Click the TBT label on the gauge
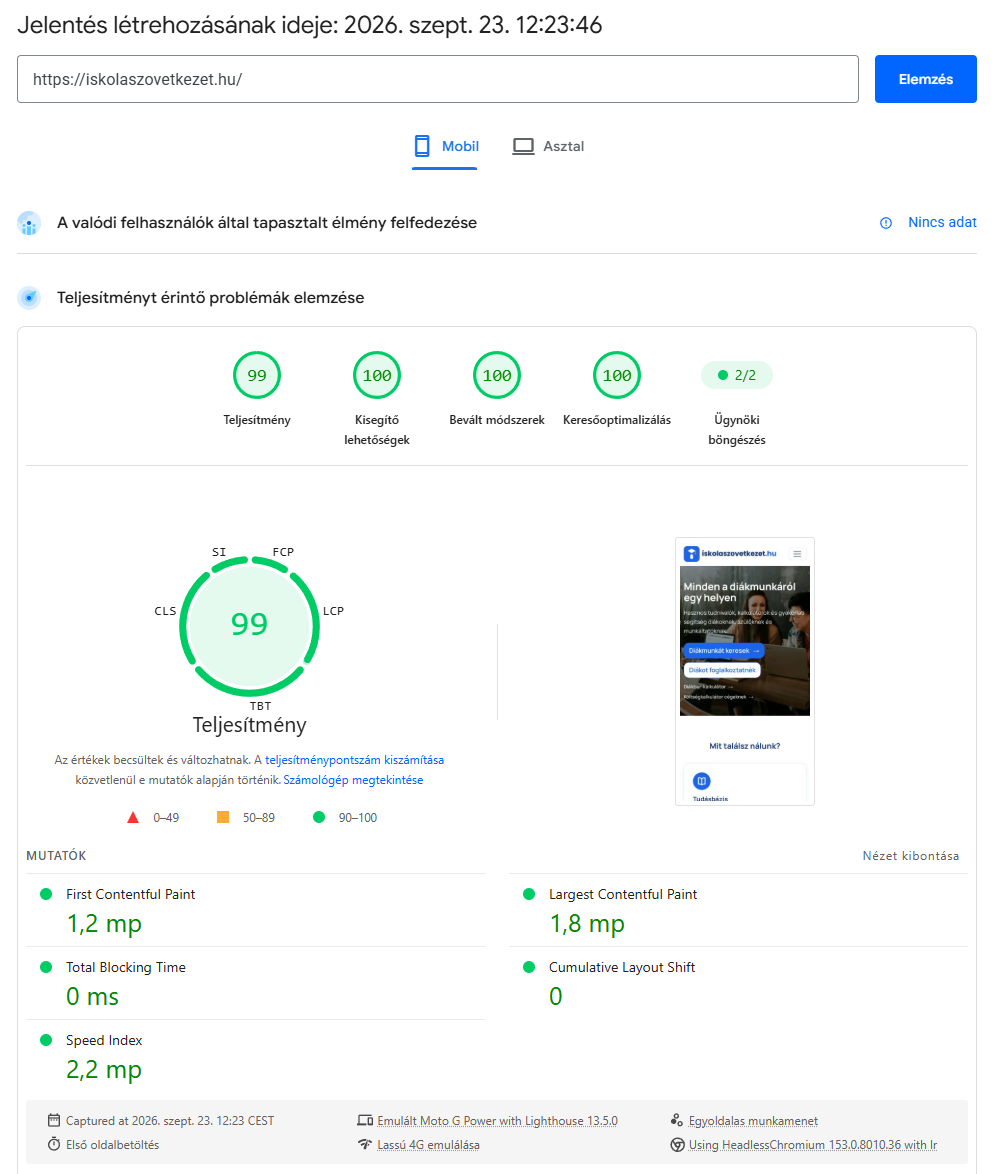 261,706
